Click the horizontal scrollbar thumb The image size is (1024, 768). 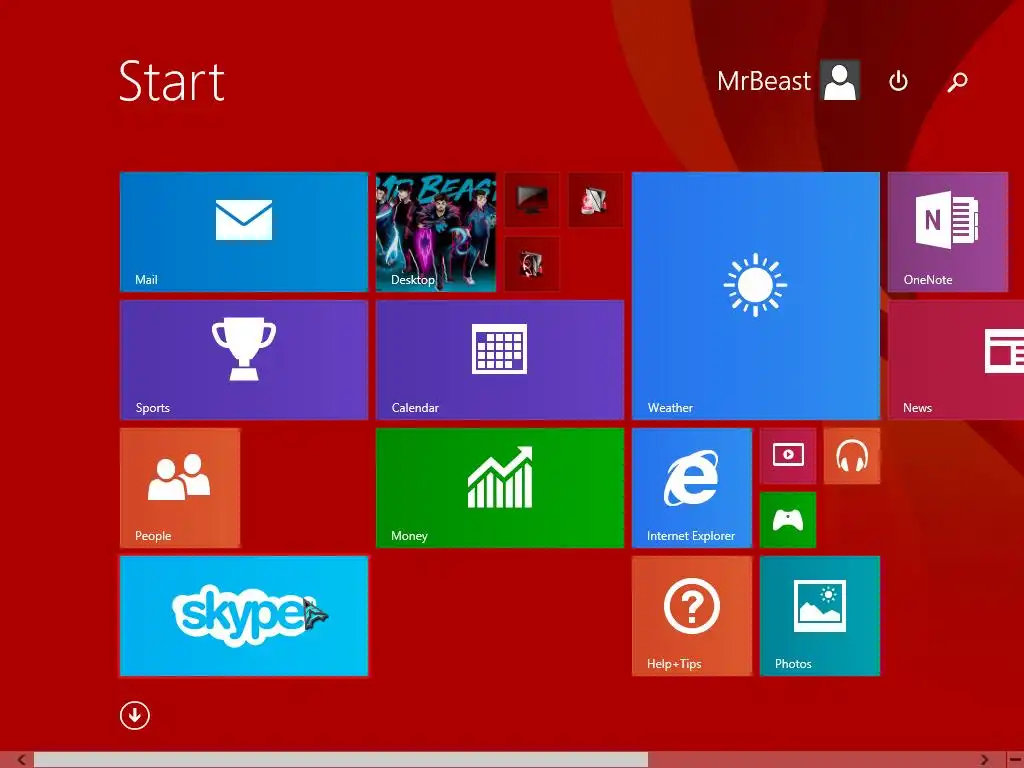341,760
